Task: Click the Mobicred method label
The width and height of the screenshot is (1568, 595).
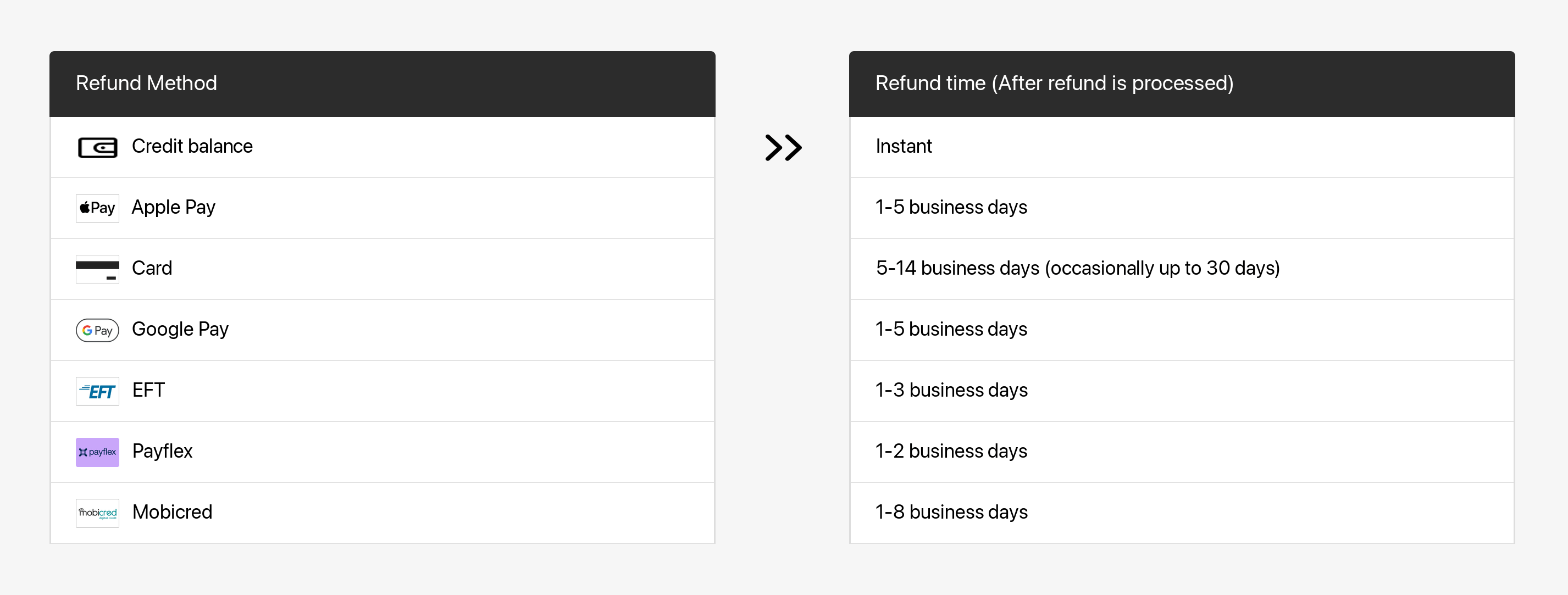Action: [172, 512]
